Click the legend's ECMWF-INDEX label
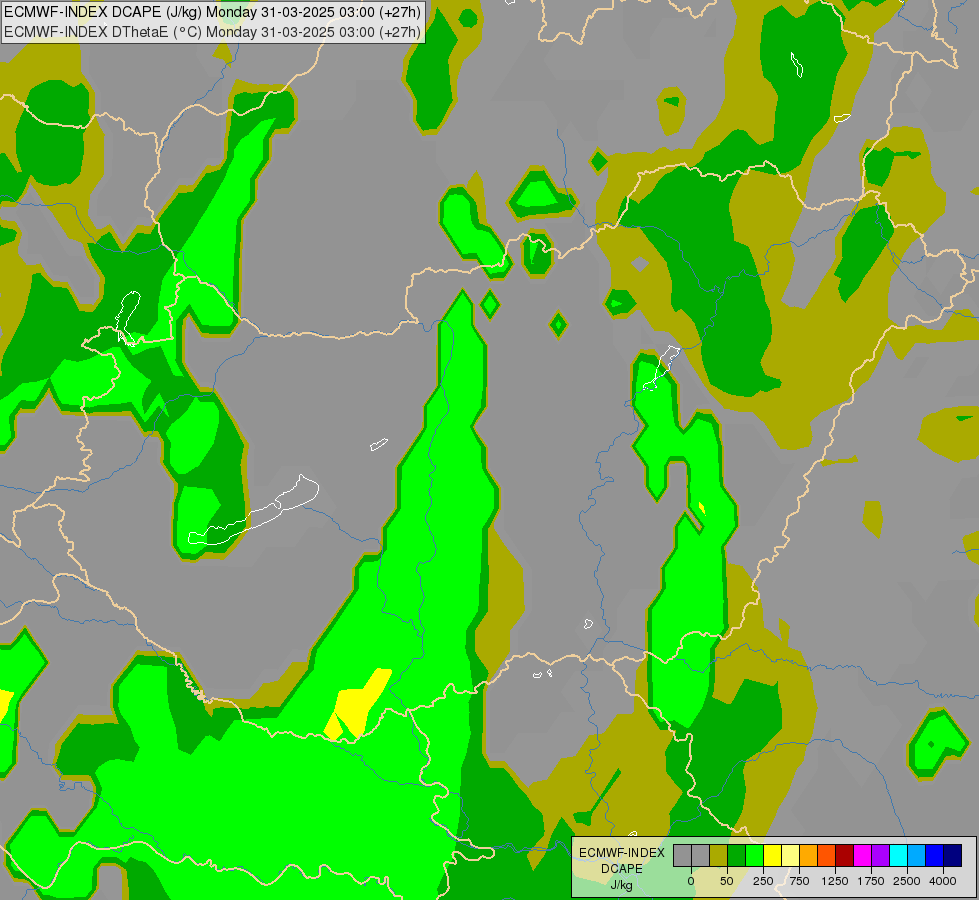The image size is (979, 900). (x=622, y=853)
